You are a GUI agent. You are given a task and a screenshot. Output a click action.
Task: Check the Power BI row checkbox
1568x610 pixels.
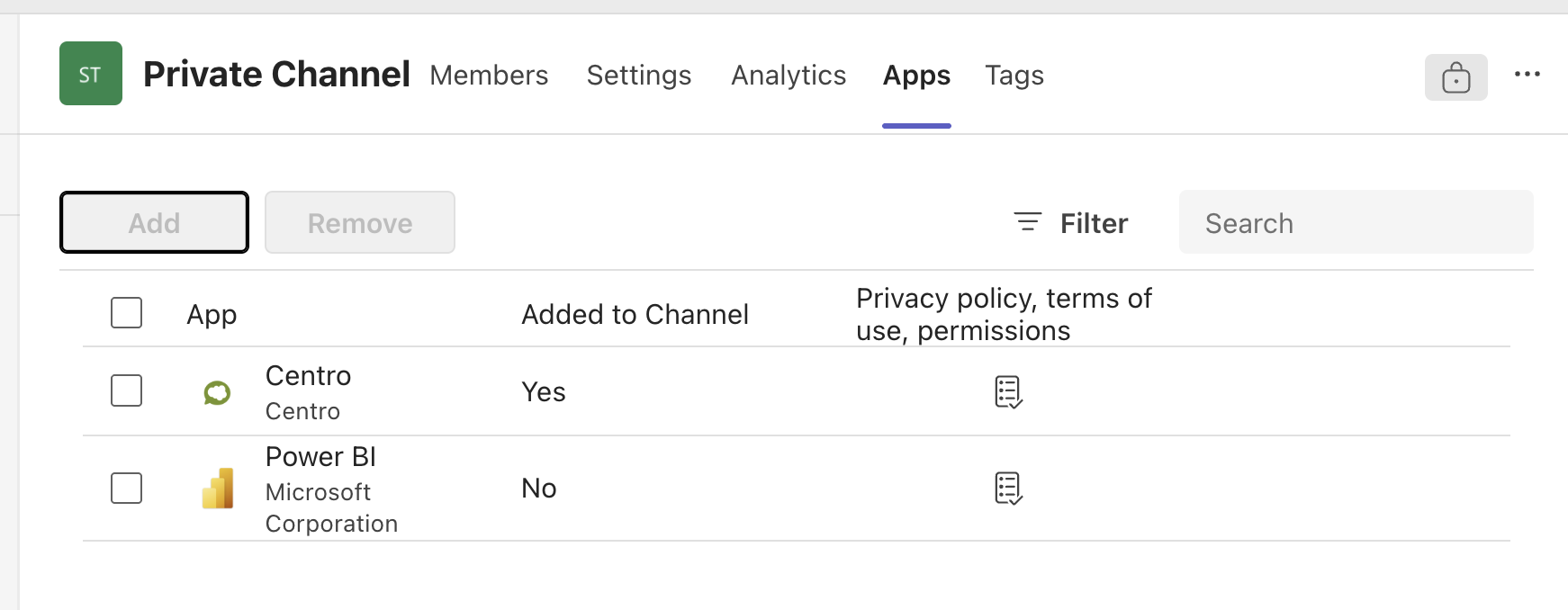[x=126, y=489]
